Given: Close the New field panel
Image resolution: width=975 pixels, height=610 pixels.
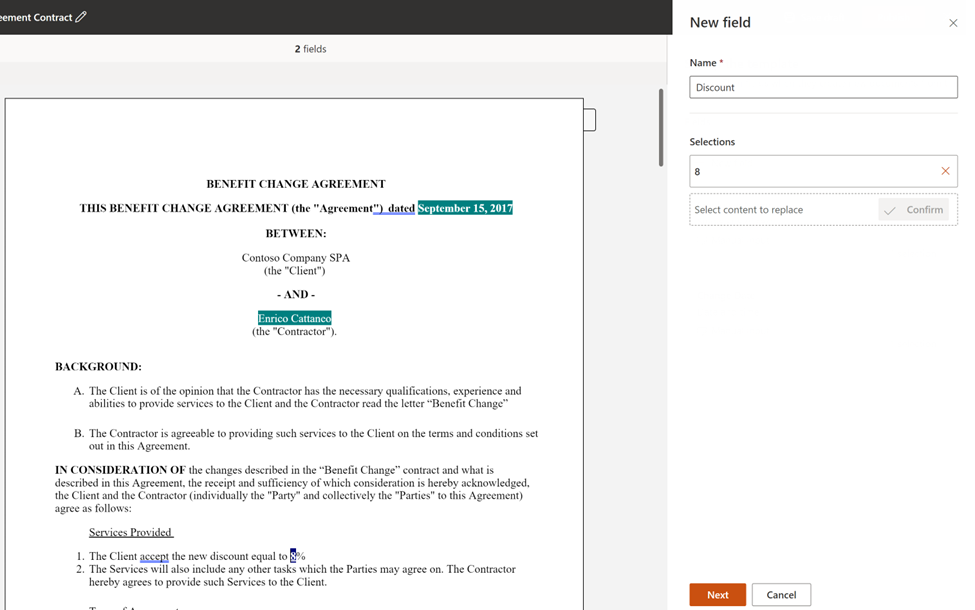Looking at the screenshot, I should (952, 23).
